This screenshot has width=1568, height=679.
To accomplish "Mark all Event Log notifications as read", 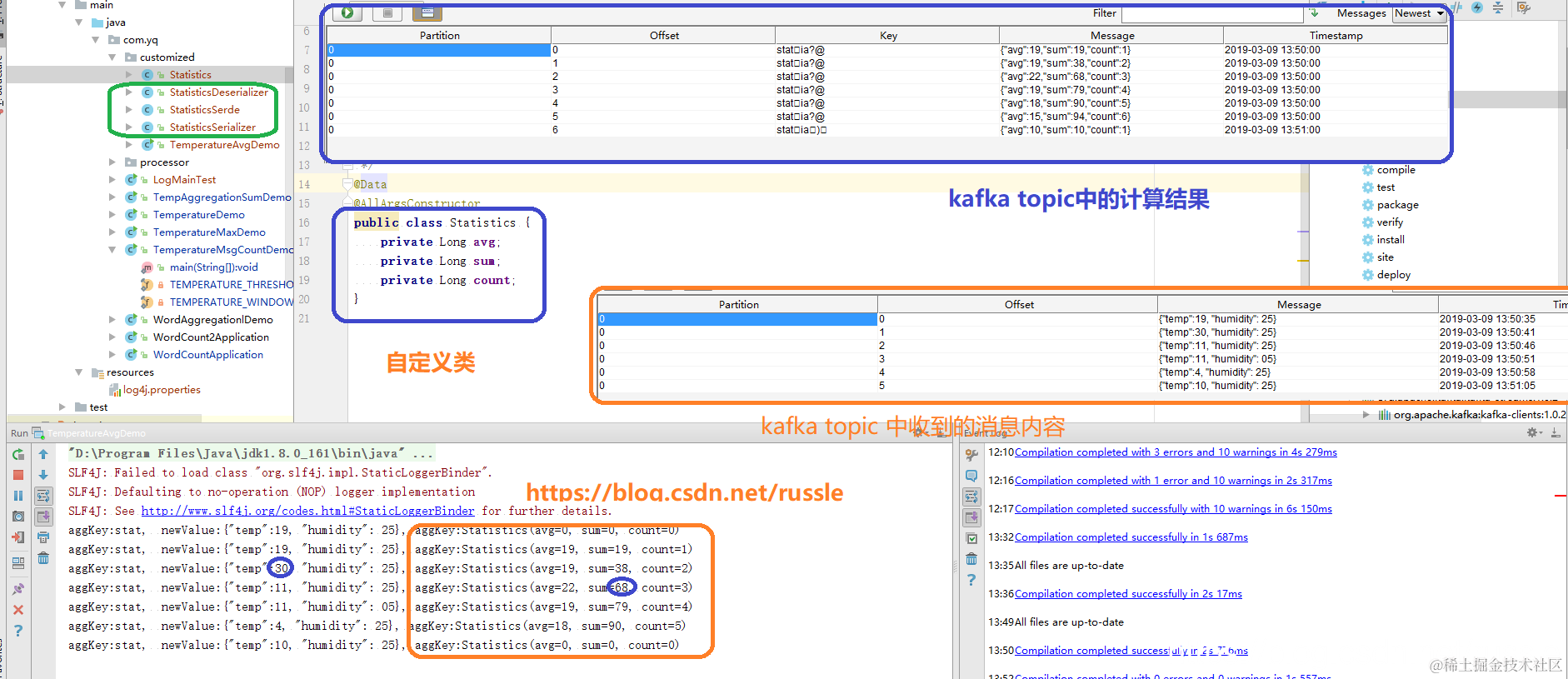I will point(971,538).
